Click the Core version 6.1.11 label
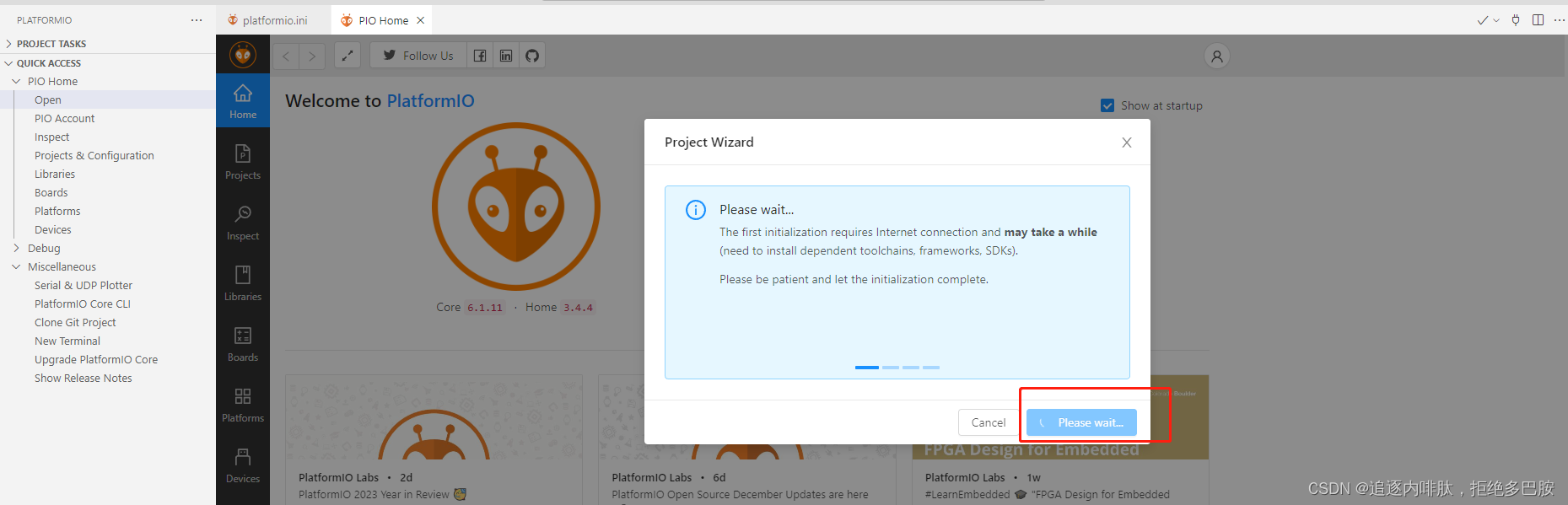 [484, 308]
